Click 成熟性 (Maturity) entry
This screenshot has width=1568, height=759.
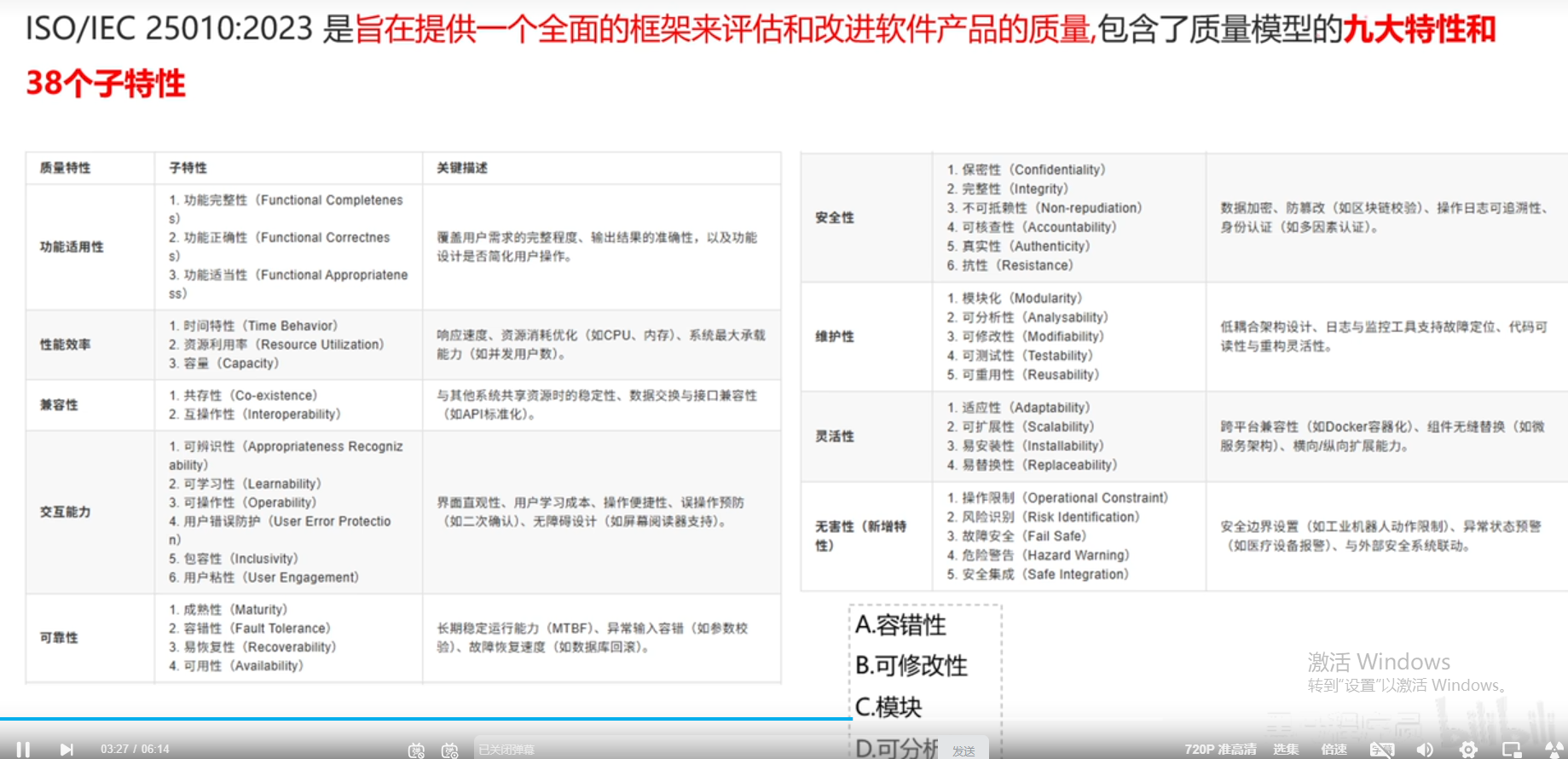click(x=229, y=610)
